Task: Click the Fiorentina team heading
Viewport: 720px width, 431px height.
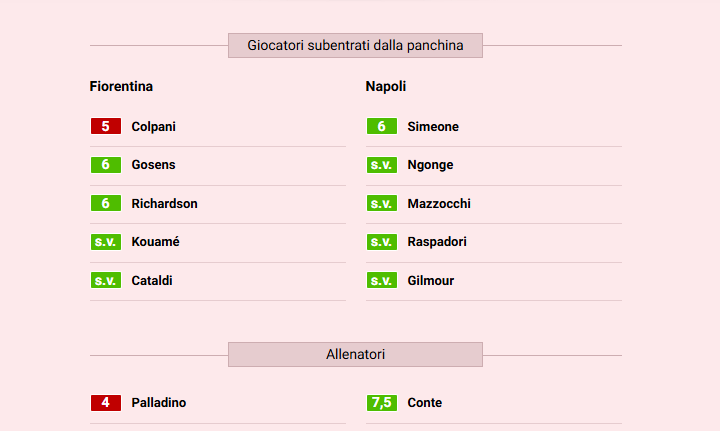Action: pos(121,86)
